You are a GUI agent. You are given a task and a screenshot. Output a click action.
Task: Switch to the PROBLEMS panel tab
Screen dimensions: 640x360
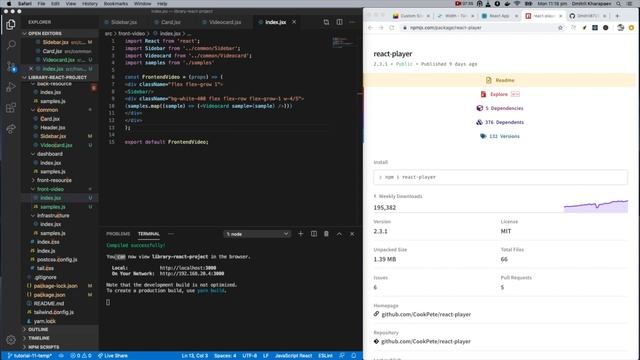click(118, 234)
